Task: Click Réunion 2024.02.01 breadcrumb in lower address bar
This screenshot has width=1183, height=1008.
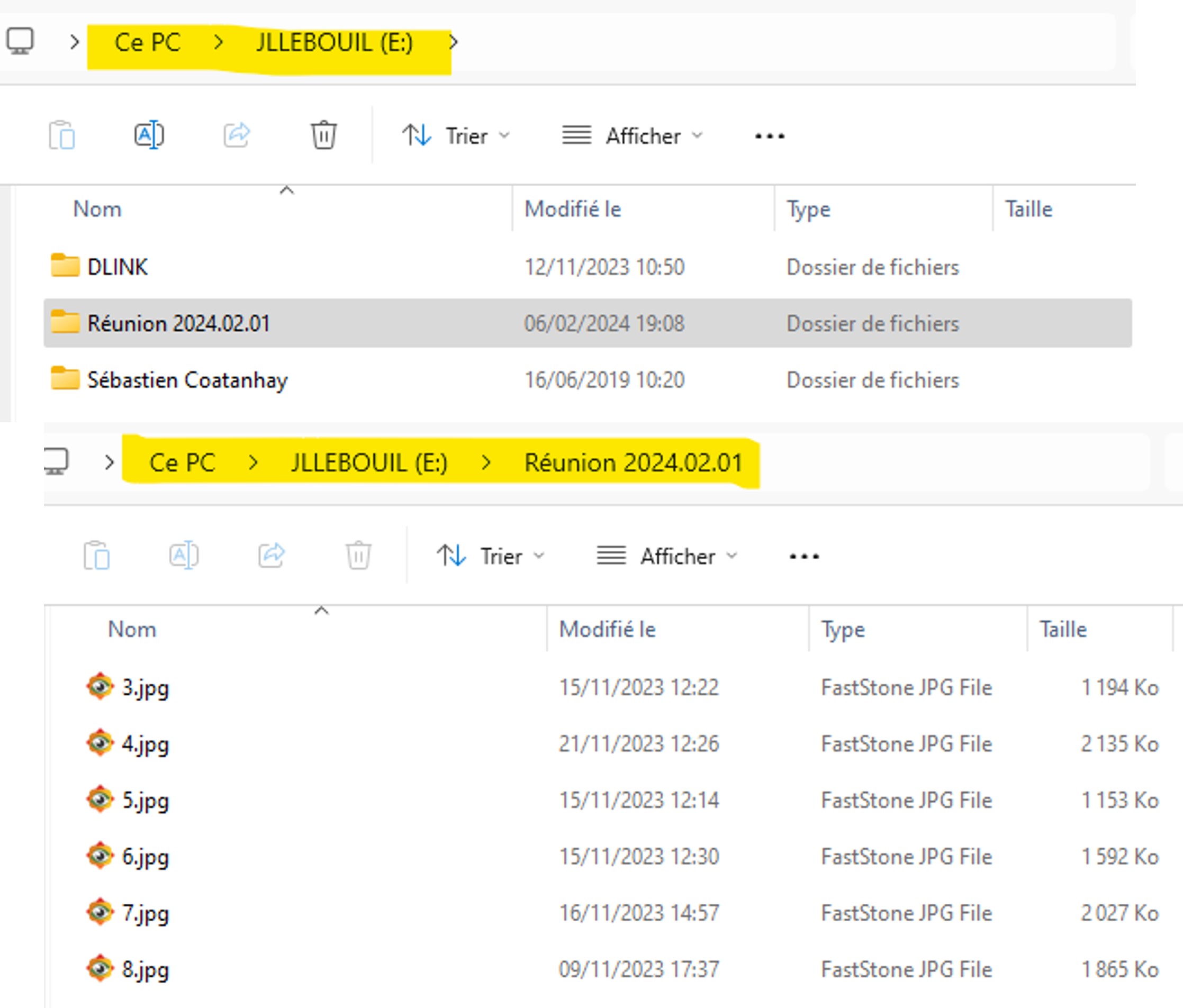Action: tap(633, 462)
